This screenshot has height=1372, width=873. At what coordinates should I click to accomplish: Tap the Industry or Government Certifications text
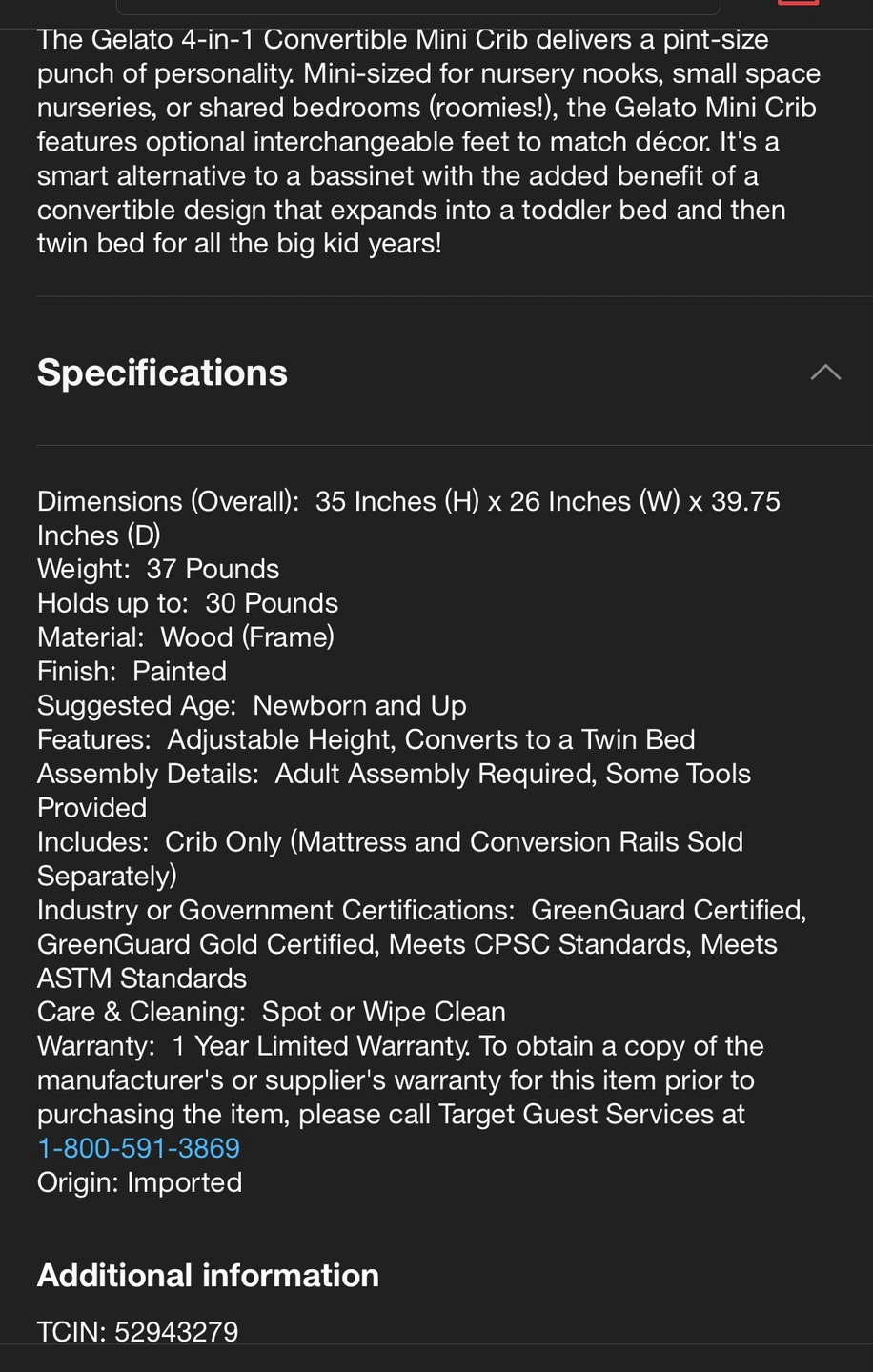[422, 944]
